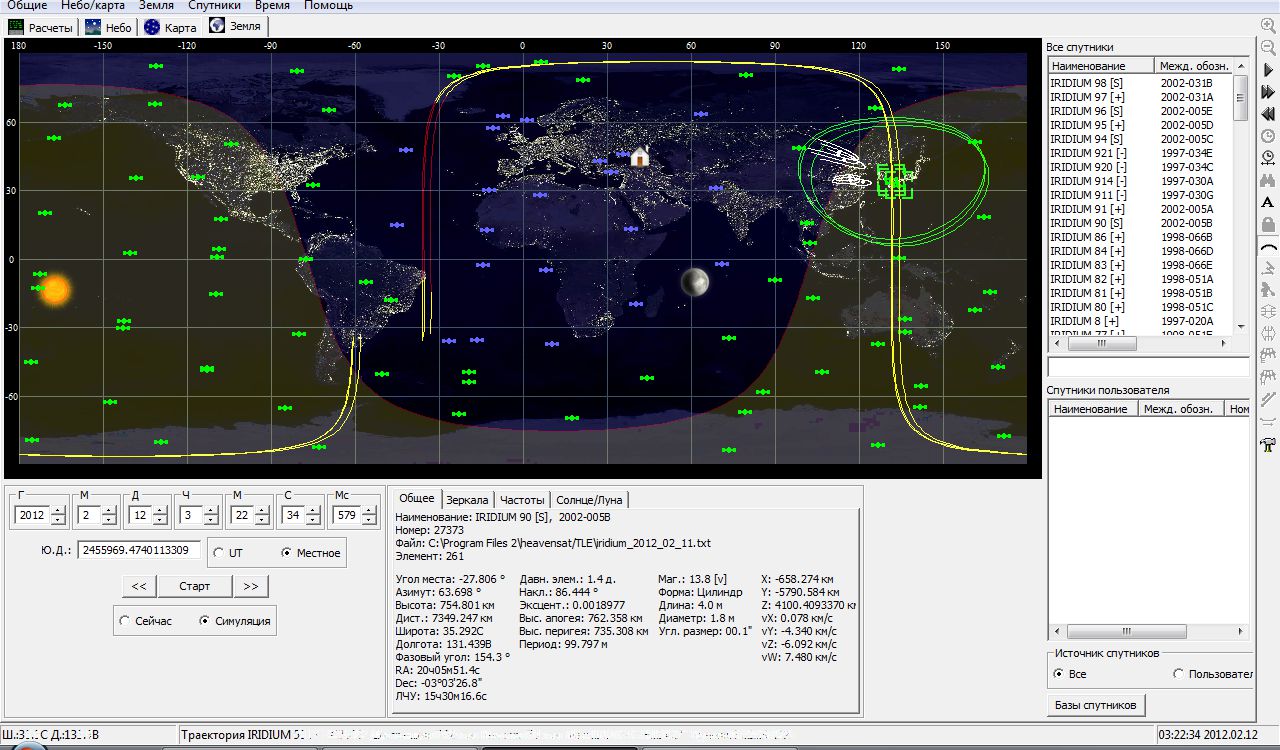Viewport: 1280px width, 750px height.
Task: Decrease the day (Д) spinner
Action: click(x=159, y=521)
